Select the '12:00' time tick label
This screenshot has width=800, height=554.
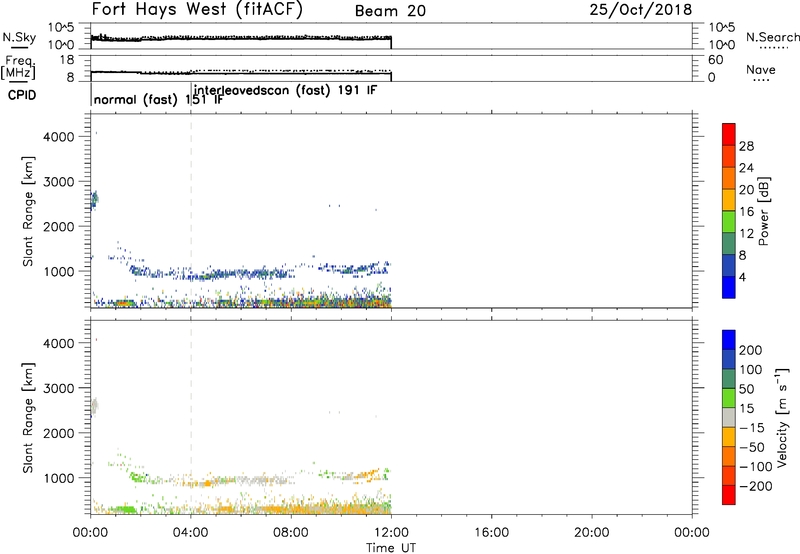391,533
